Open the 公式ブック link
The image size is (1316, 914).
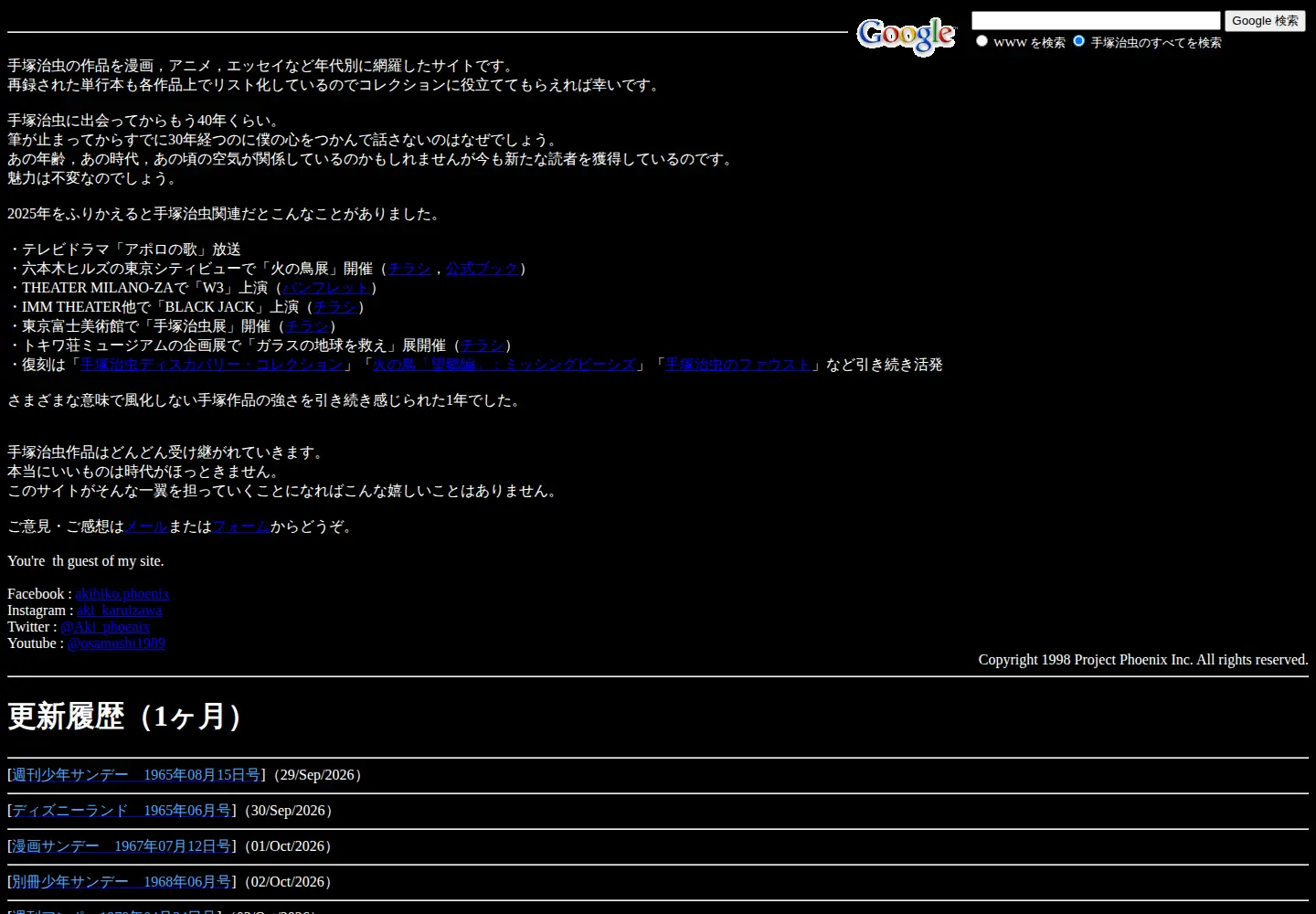coord(483,269)
